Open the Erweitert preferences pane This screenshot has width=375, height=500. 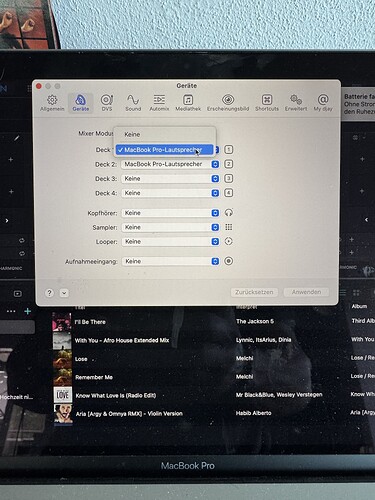296,103
